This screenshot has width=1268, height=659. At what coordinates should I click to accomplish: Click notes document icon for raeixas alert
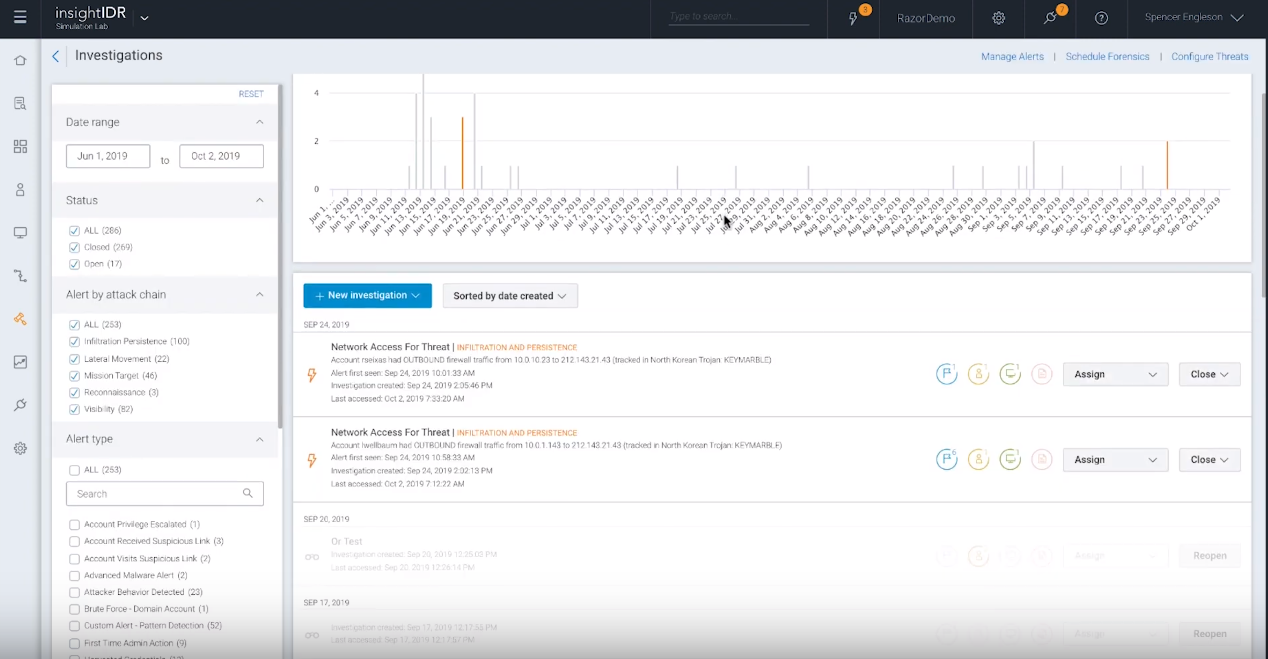(1042, 374)
